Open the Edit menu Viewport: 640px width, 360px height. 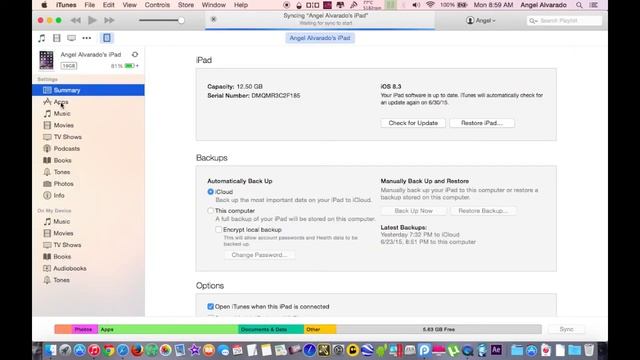(x=108, y=5)
